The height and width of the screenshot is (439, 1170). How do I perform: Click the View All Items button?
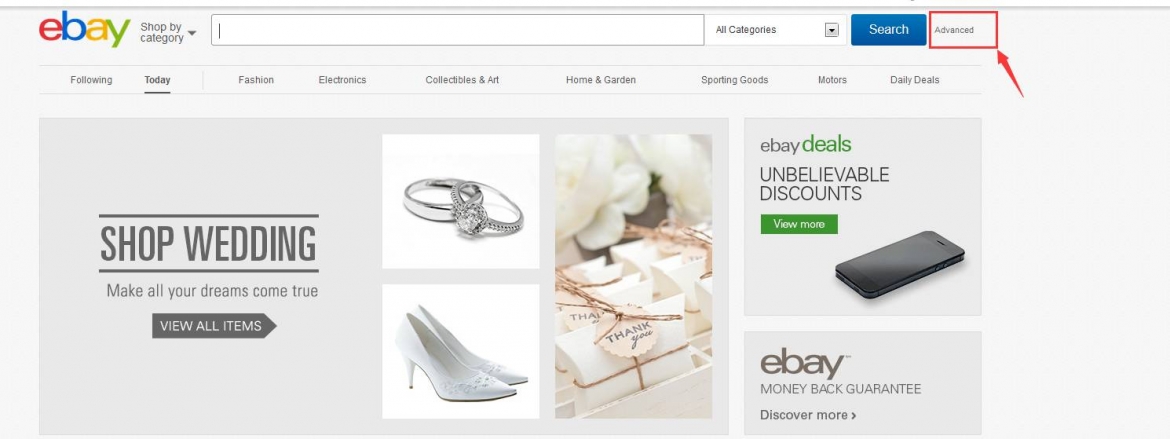(x=213, y=326)
